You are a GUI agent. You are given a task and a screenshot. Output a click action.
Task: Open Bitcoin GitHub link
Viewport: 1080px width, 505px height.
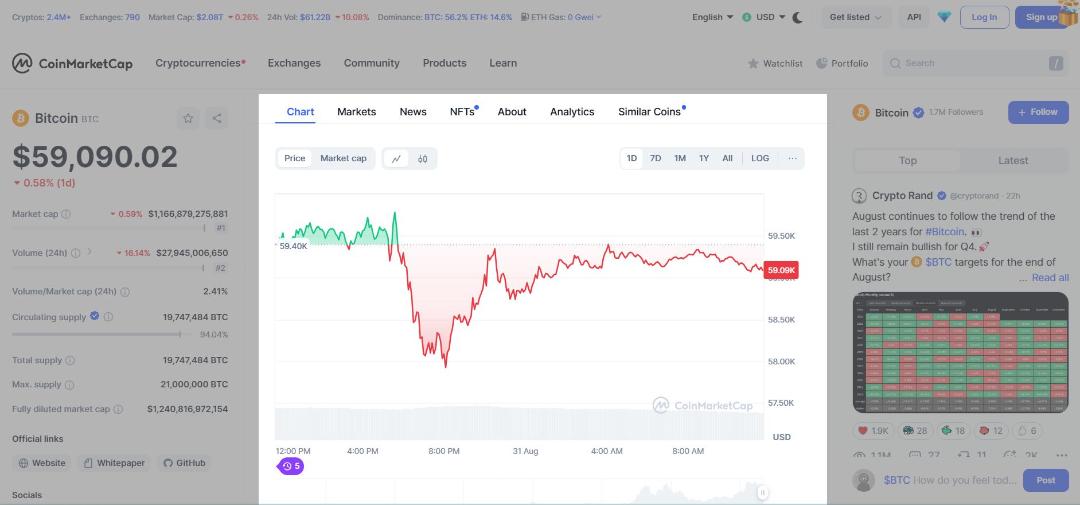tap(185, 463)
